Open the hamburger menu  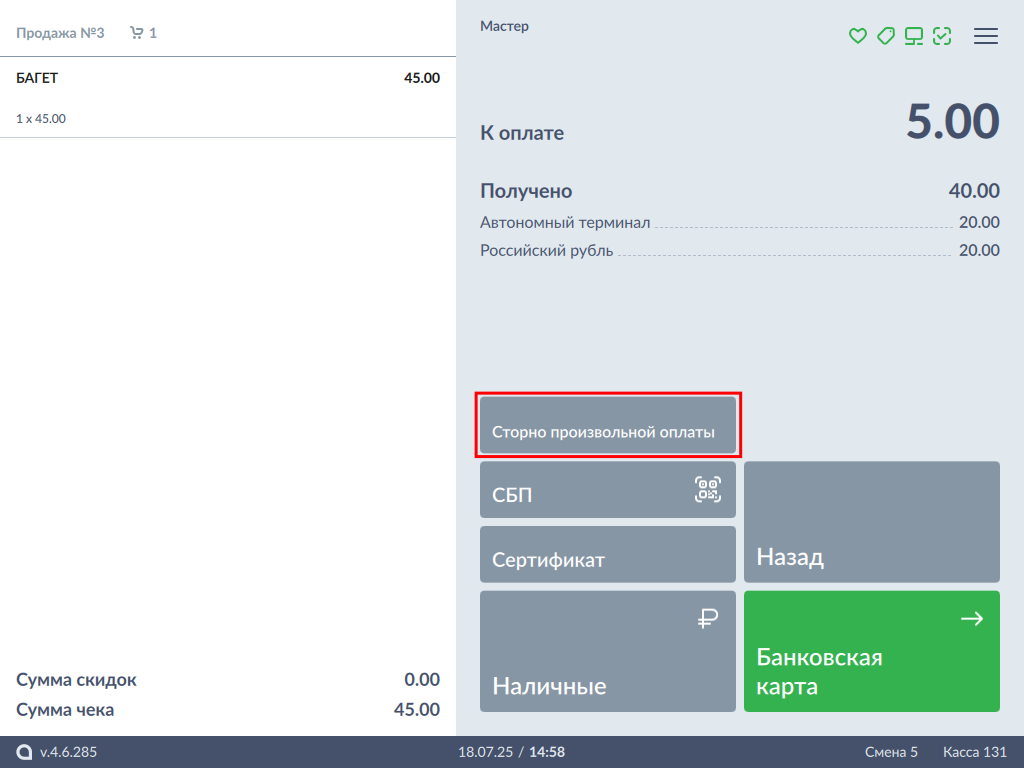tap(986, 36)
